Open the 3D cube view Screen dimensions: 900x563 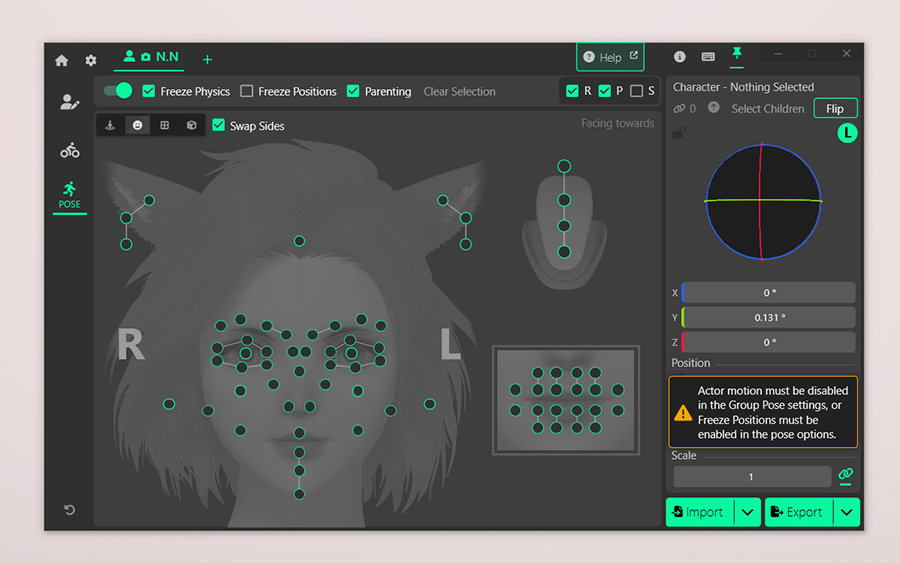(x=192, y=126)
